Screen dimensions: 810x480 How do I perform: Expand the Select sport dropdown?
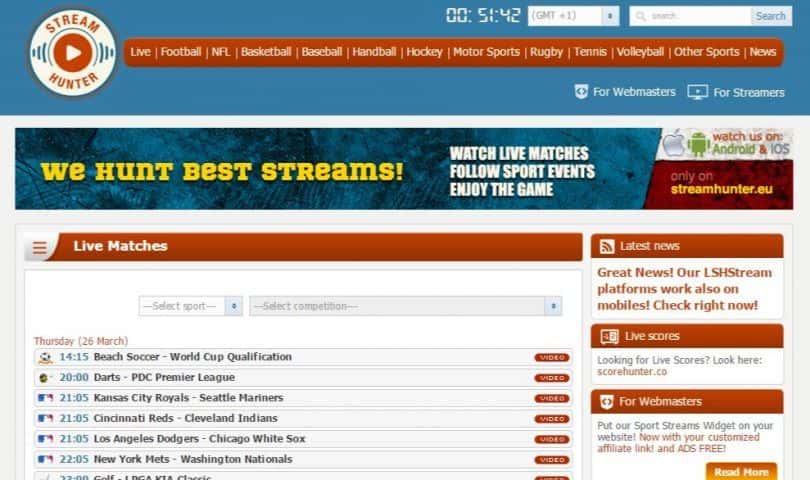[x=190, y=306]
